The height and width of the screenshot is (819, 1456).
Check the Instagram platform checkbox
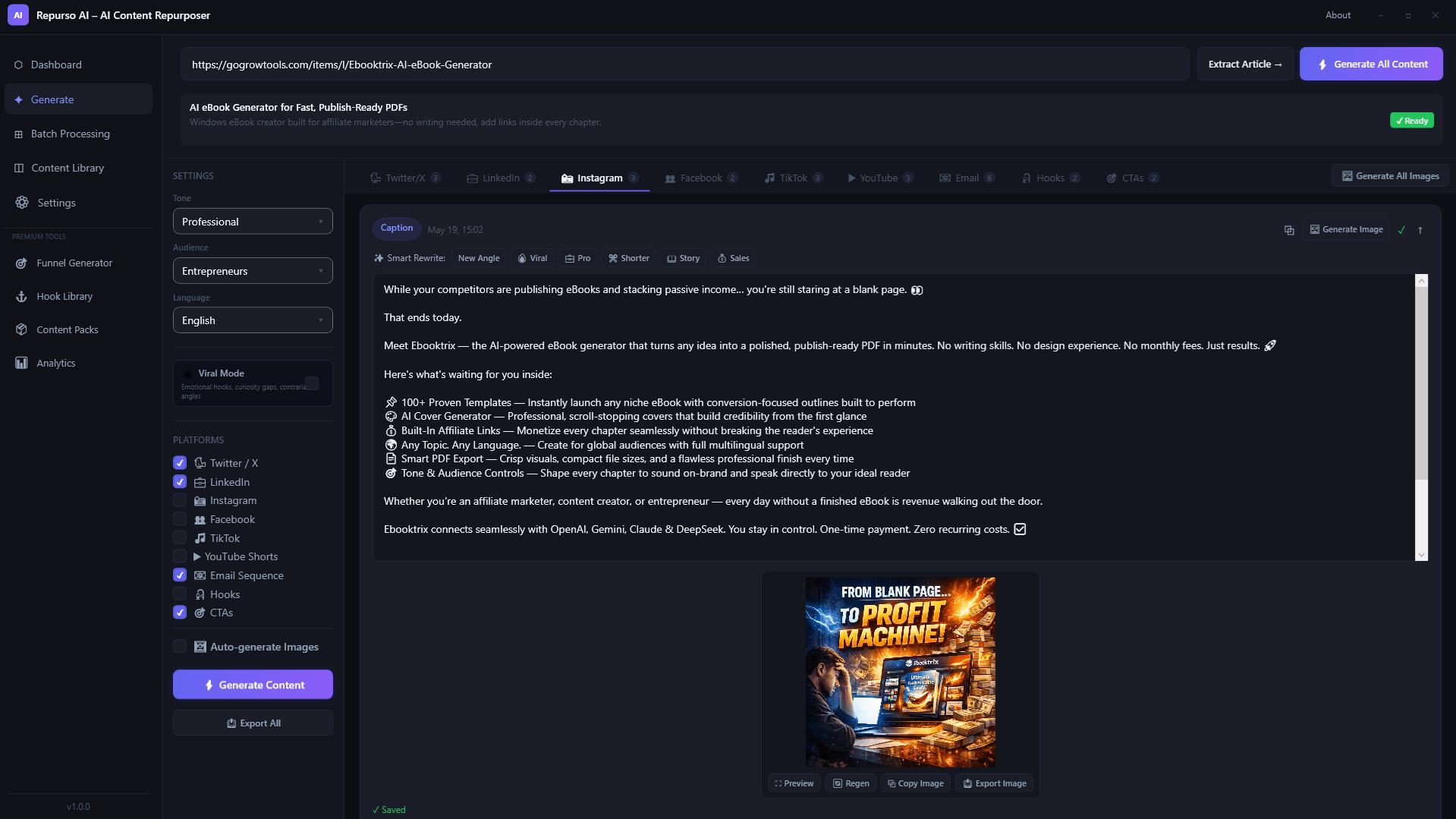pyautogui.click(x=180, y=500)
